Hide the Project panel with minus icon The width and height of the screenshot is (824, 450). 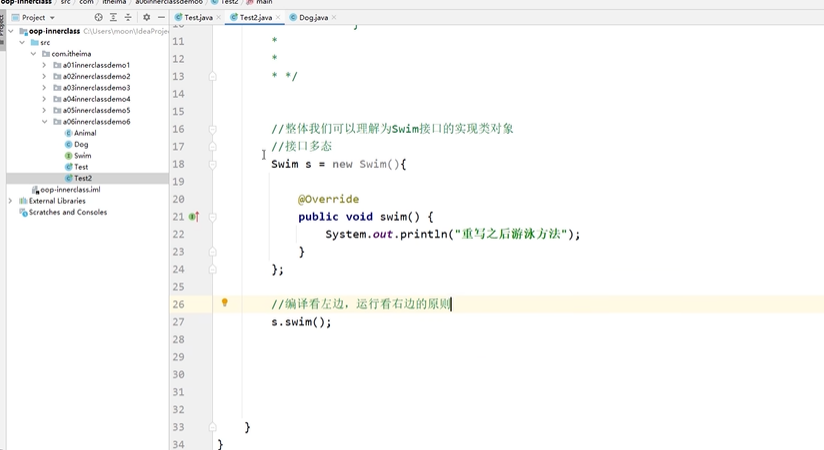point(161,17)
